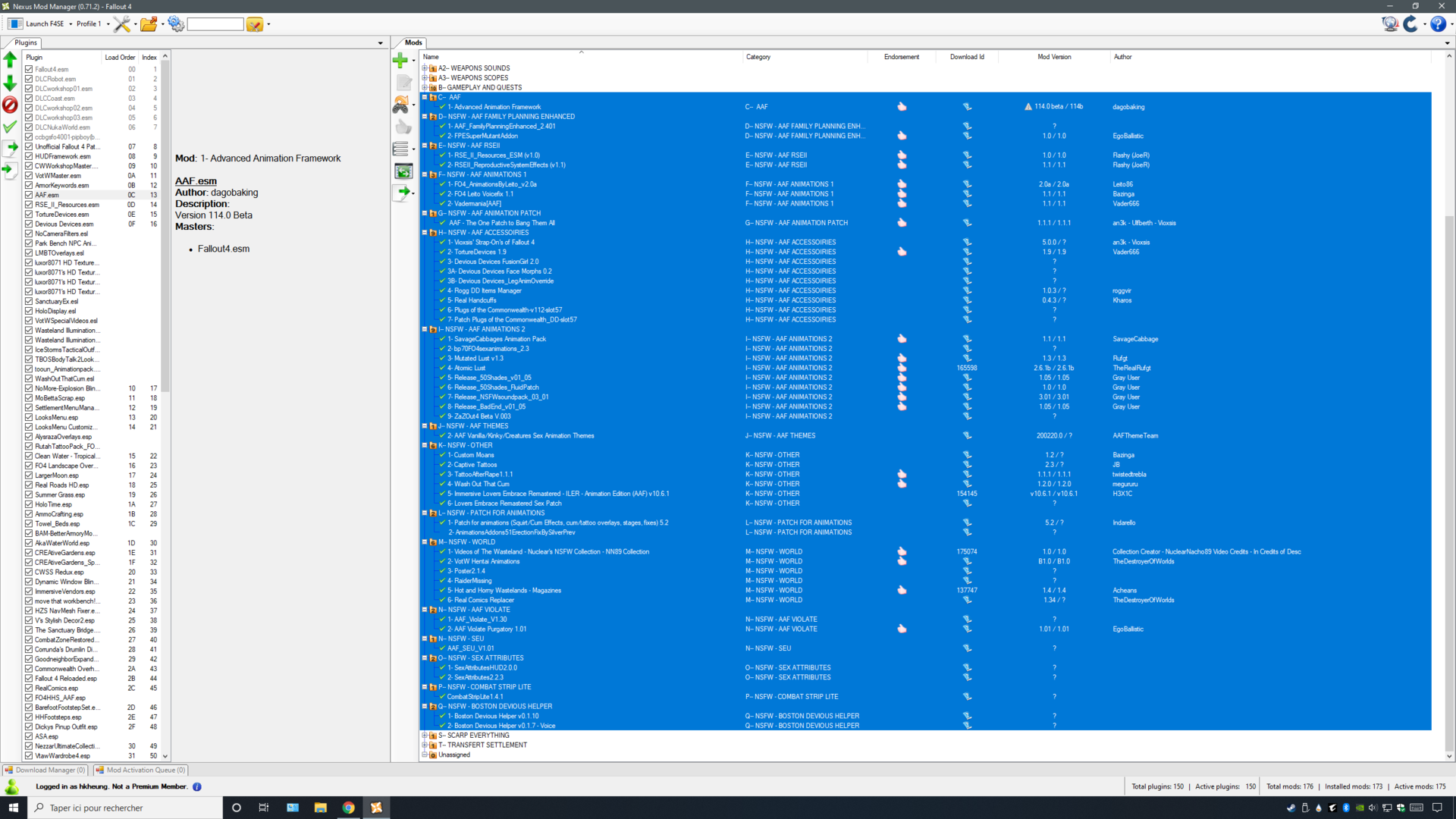Open File Explorer from taskbar
The width and height of the screenshot is (1456, 819).
point(320,808)
